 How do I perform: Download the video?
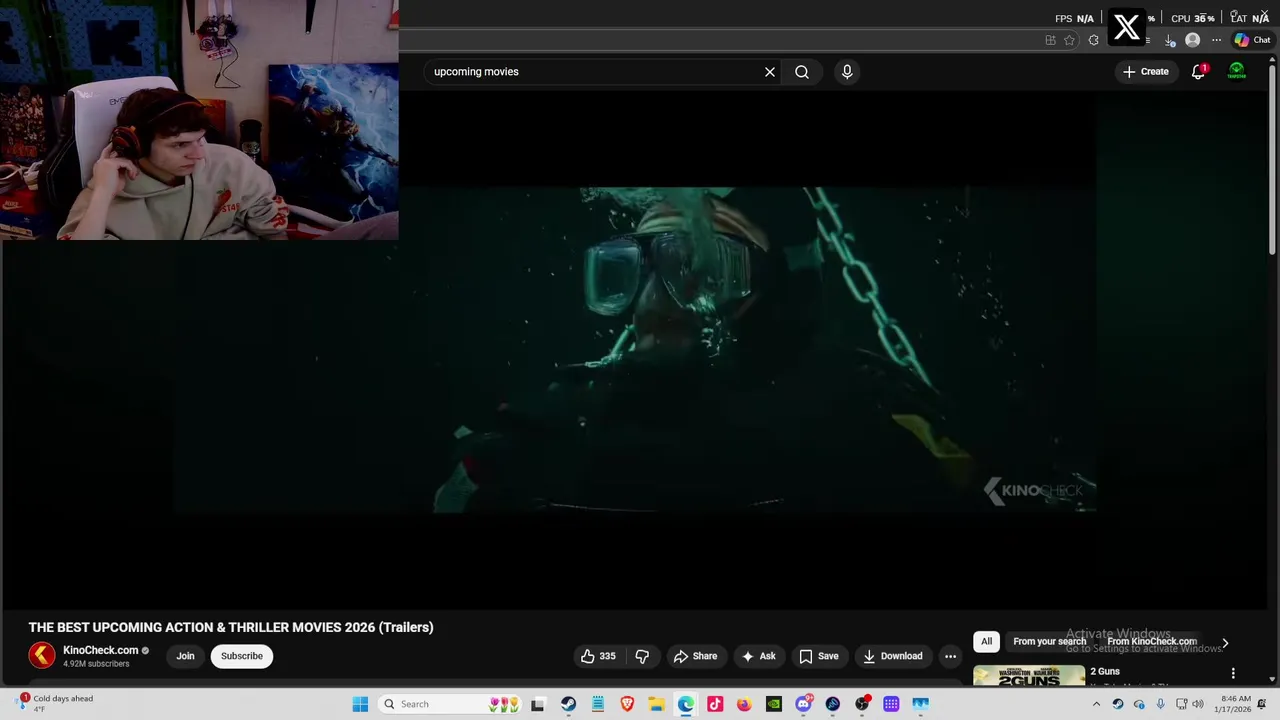pos(892,656)
